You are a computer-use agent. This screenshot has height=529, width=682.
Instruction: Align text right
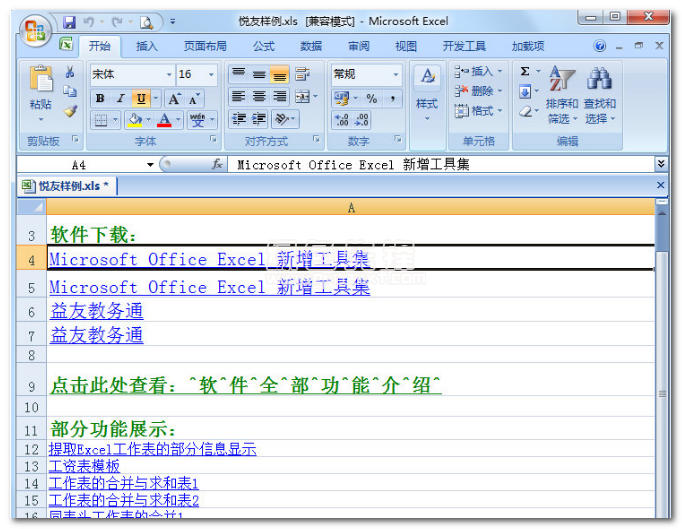pyautogui.click(x=279, y=97)
